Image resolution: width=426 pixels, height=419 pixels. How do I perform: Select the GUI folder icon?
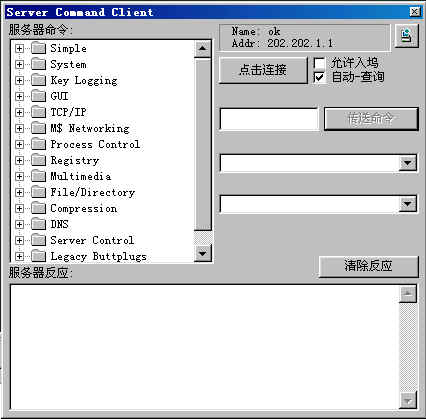(x=38, y=96)
